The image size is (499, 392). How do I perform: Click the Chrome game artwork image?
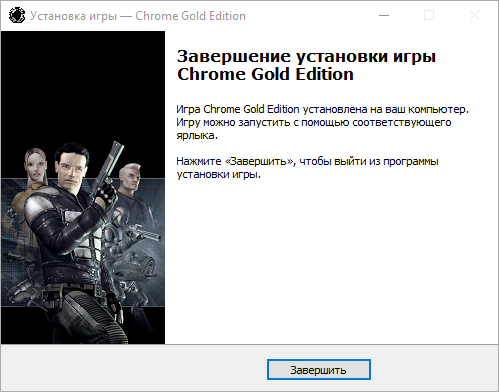83,187
